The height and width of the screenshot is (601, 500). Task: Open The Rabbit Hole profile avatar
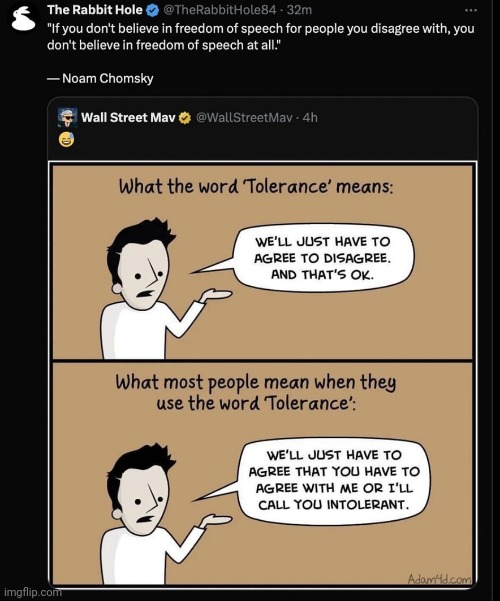(x=24, y=19)
